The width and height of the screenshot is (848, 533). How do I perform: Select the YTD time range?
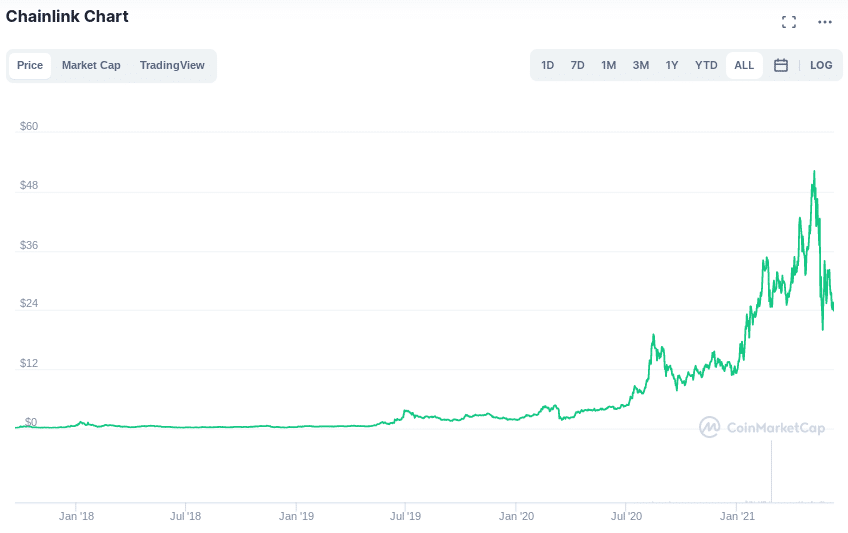coord(706,65)
